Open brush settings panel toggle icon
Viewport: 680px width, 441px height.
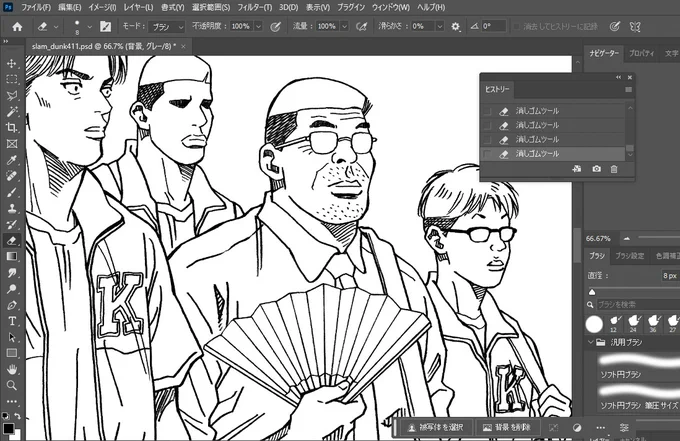click(105, 27)
